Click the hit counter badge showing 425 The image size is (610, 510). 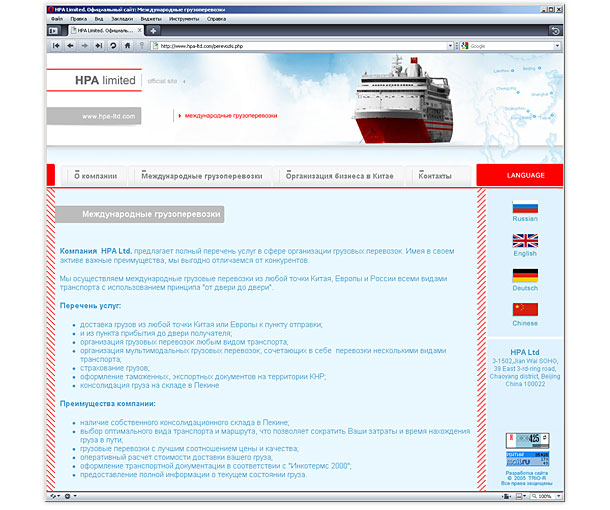coord(528,441)
